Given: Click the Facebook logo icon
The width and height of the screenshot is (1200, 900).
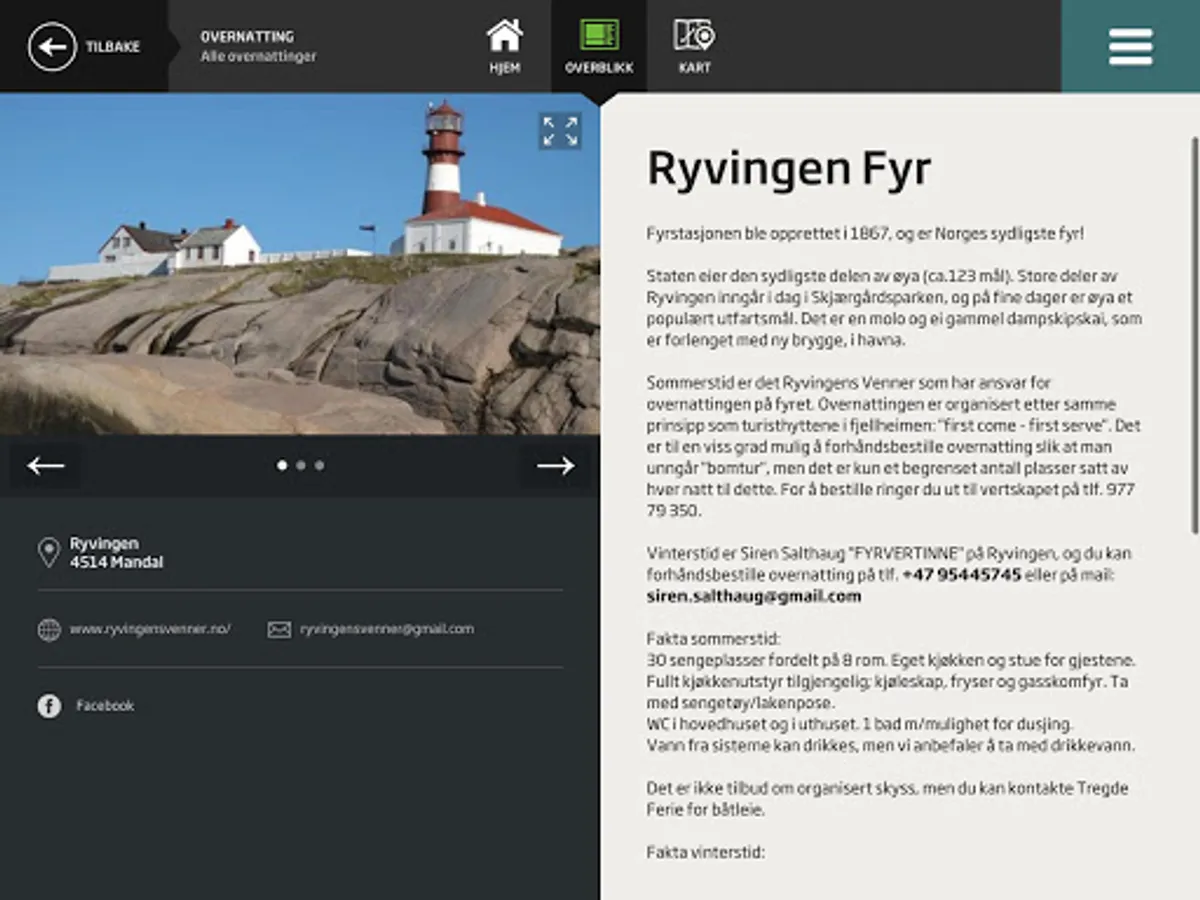Looking at the screenshot, I should [x=49, y=706].
